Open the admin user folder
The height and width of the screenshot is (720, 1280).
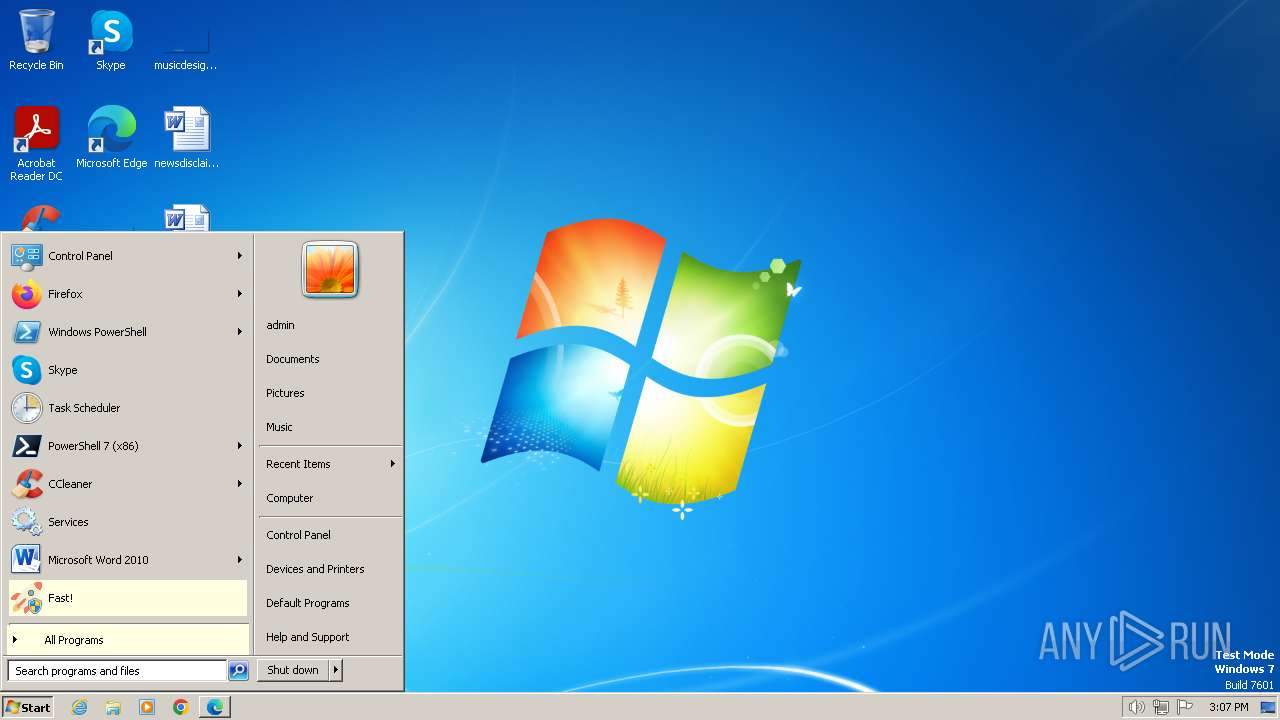point(330,325)
